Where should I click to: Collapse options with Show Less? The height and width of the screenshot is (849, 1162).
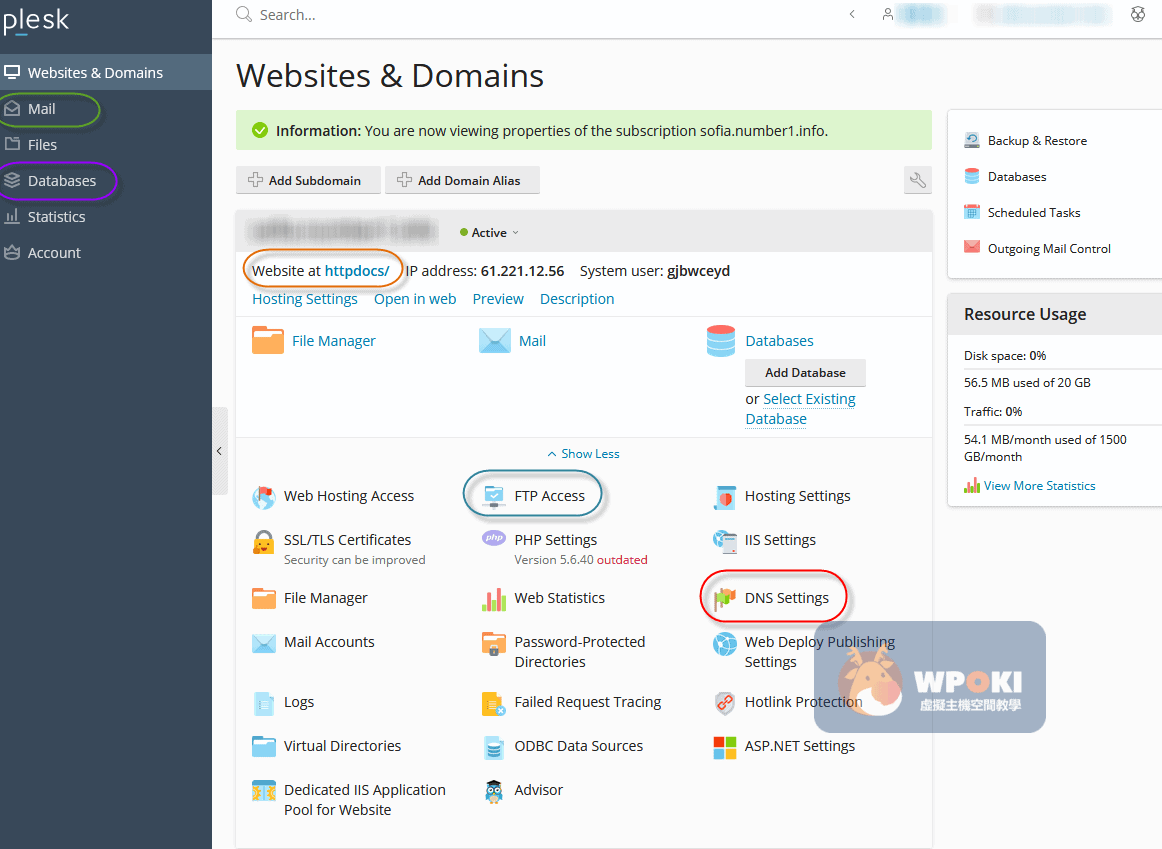coord(583,454)
